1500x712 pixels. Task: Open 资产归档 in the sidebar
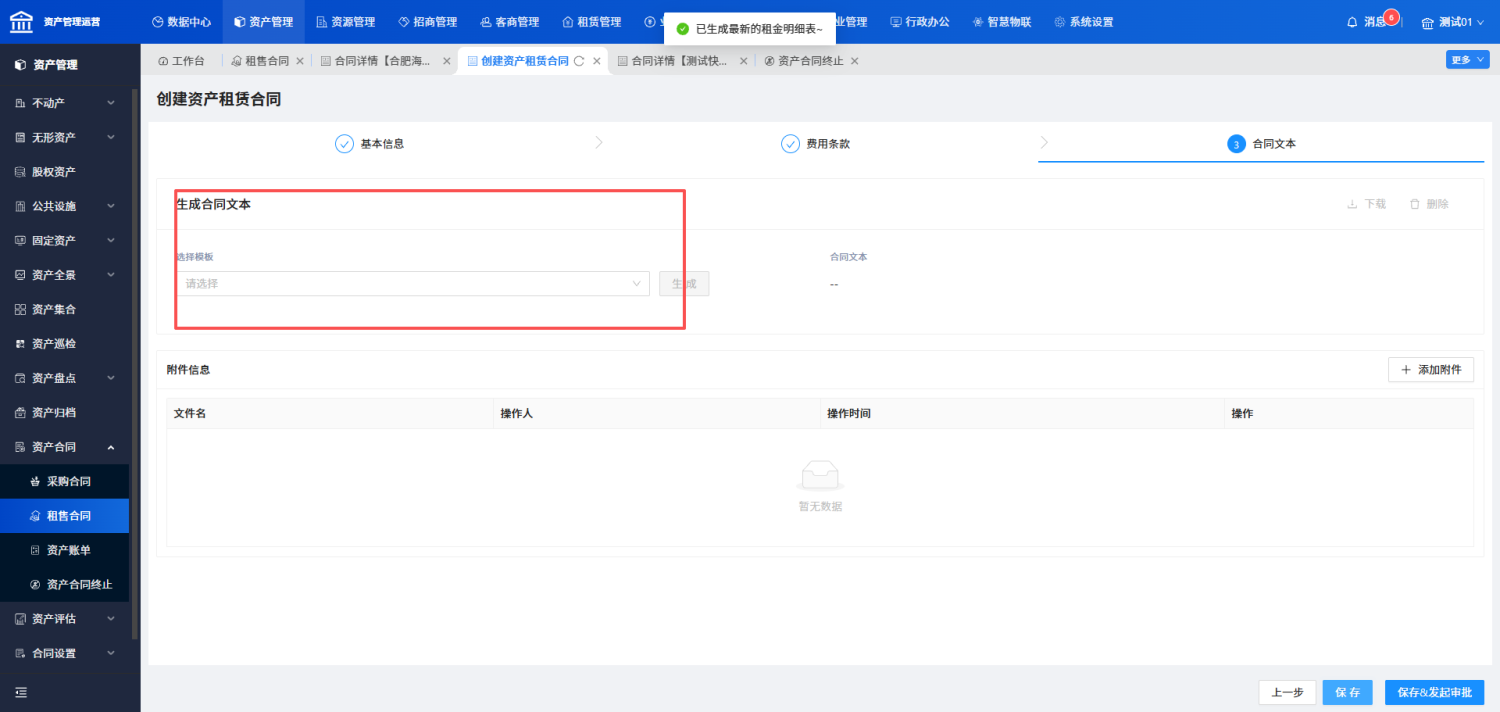(x=65, y=412)
